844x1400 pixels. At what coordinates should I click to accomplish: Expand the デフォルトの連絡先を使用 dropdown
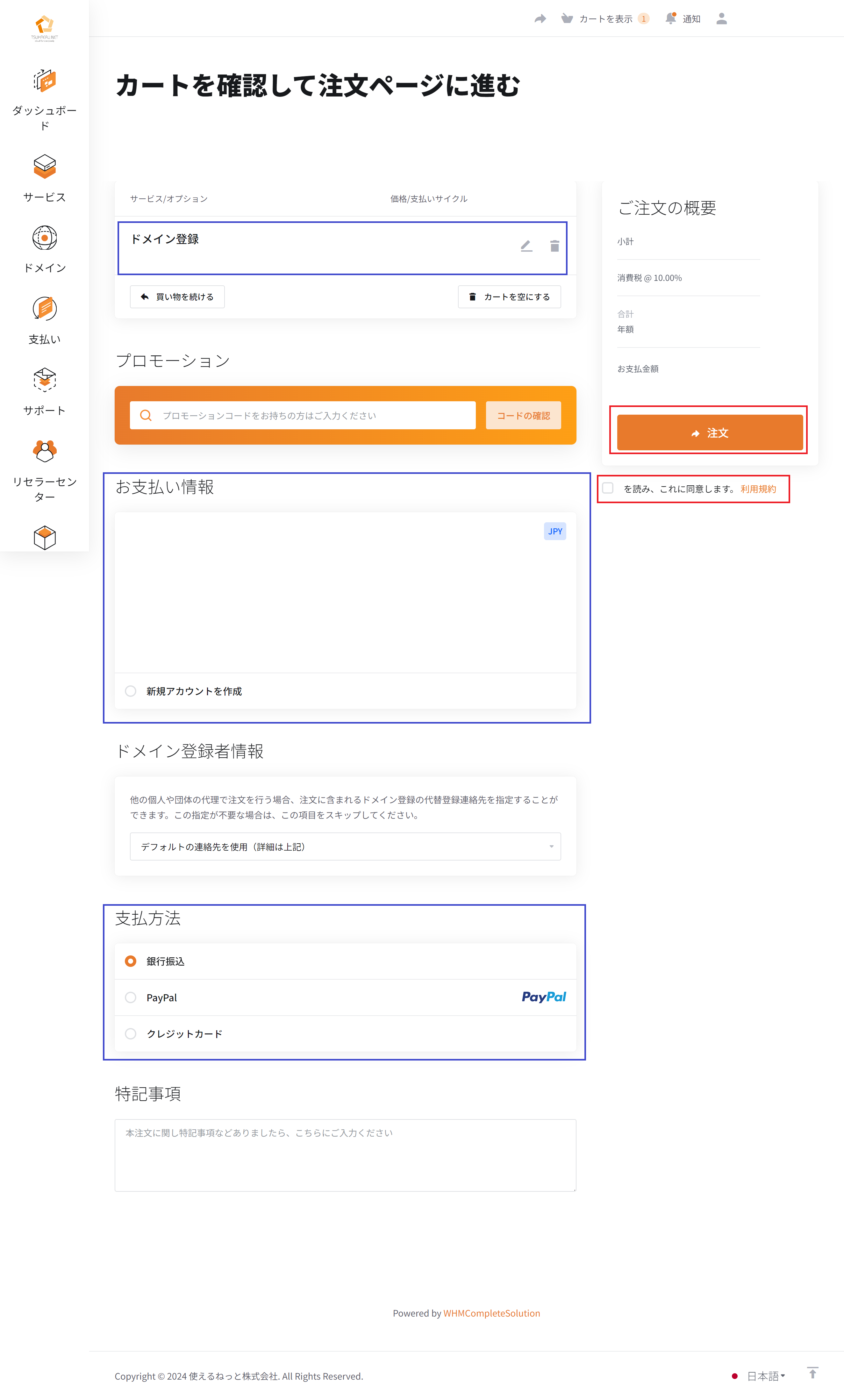point(345,846)
